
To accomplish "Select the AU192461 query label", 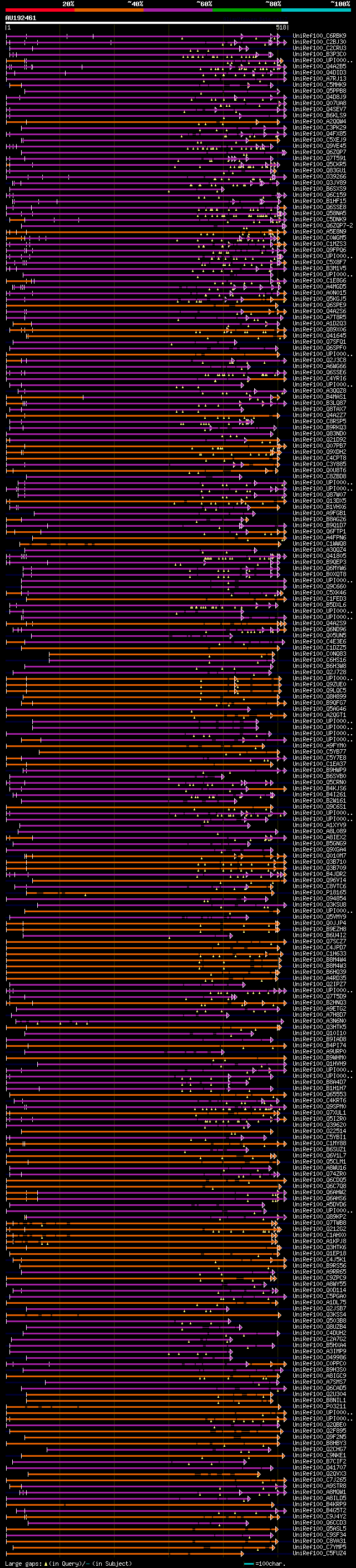I will click(21, 18).
